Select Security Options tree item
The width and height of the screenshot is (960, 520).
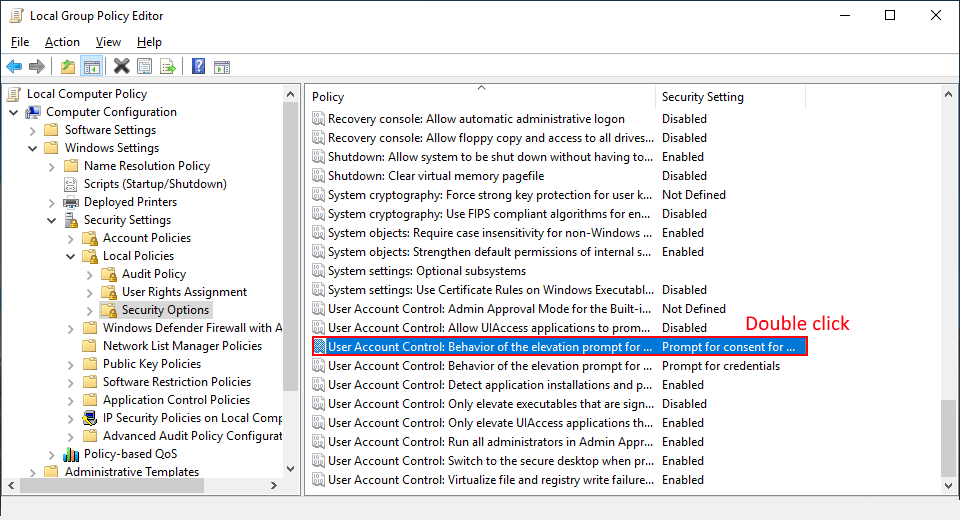(x=165, y=310)
